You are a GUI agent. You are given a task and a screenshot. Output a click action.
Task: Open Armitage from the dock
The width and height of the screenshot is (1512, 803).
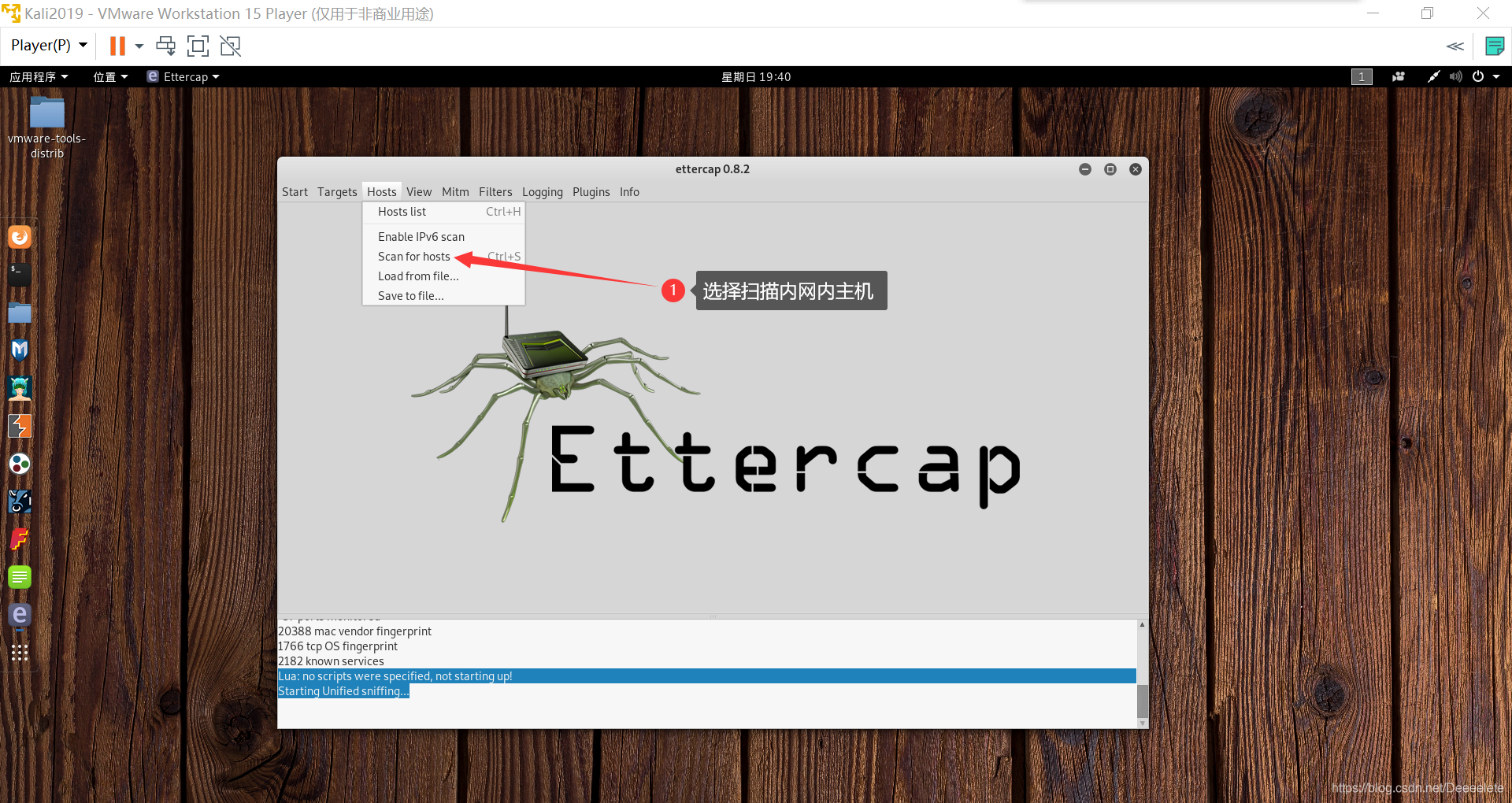point(20,388)
